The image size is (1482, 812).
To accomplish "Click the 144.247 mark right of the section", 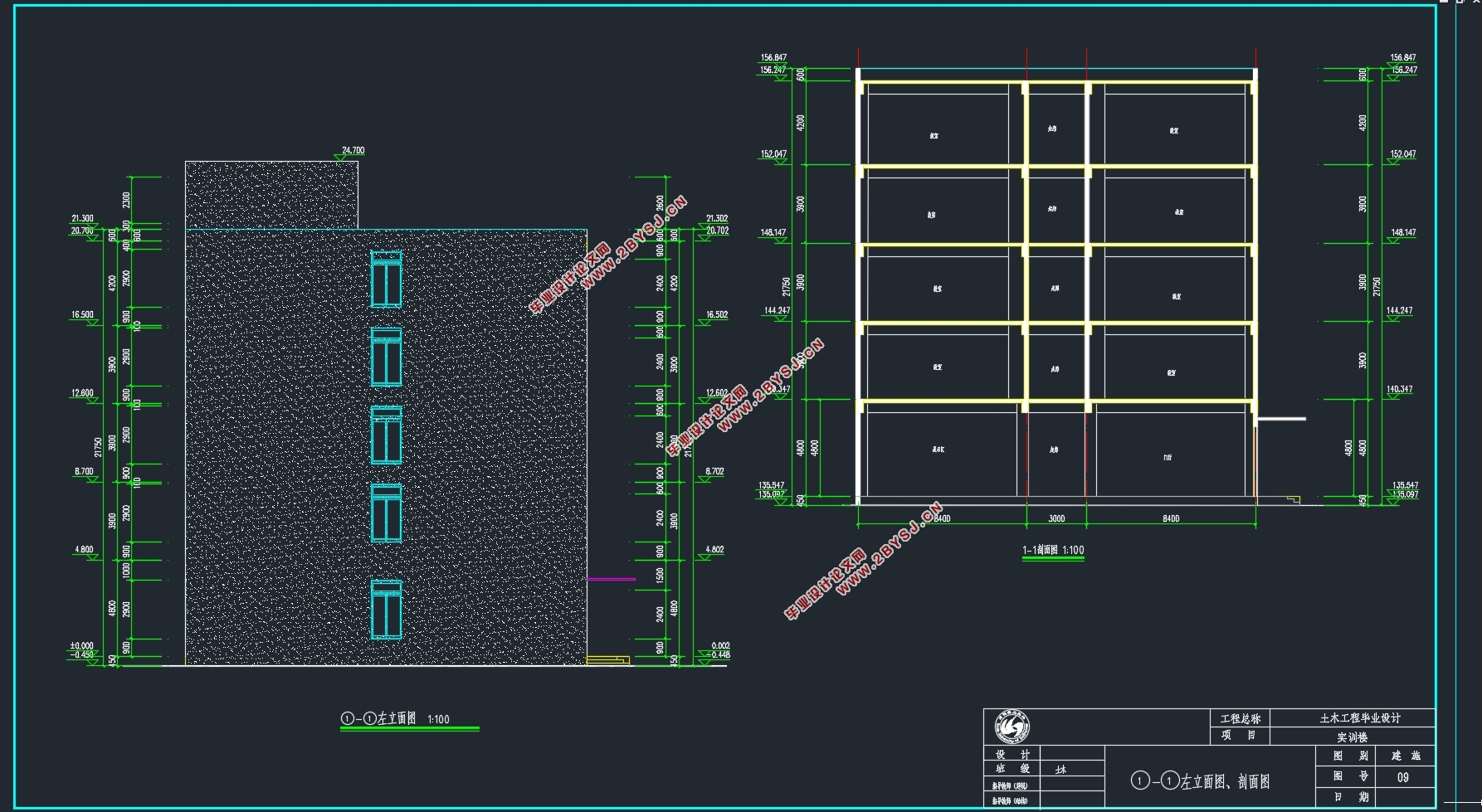I will click(1399, 310).
